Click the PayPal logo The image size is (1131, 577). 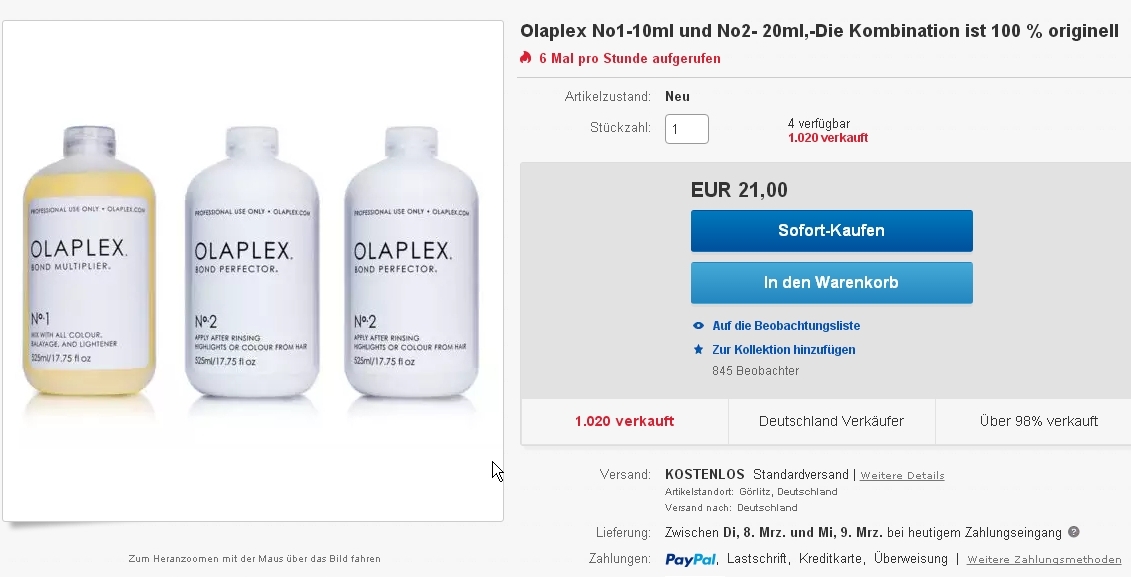coord(691,559)
